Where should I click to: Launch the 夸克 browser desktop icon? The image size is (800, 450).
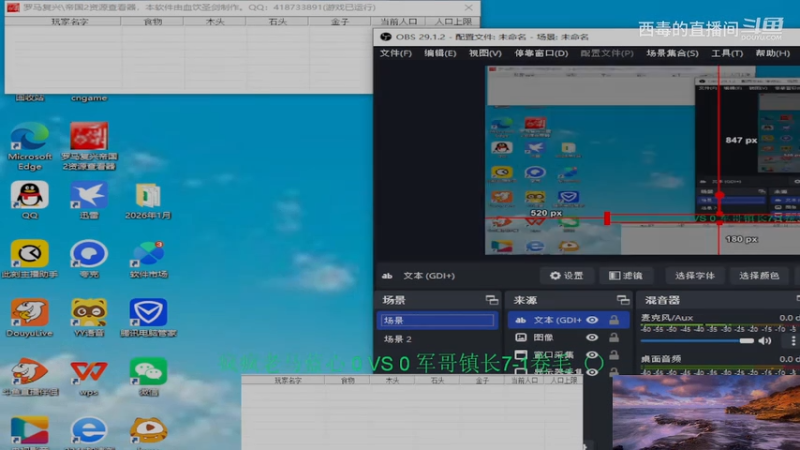point(89,259)
